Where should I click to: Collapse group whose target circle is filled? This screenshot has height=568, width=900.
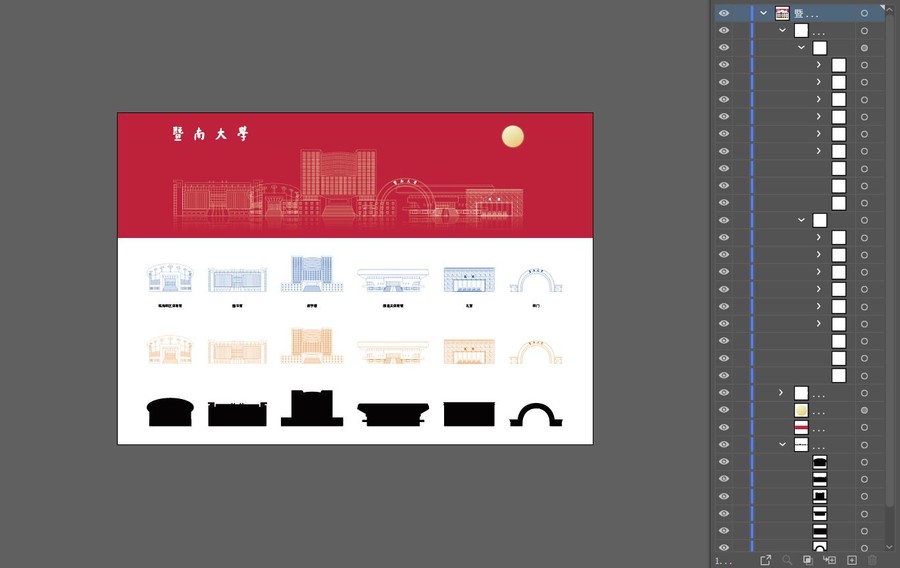click(801, 47)
